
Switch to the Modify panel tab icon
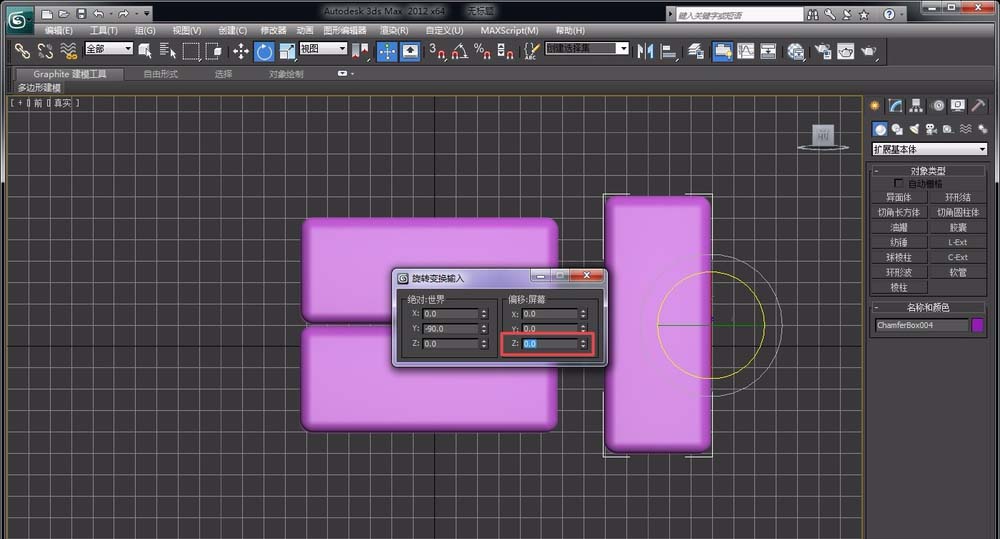(x=897, y=106)
